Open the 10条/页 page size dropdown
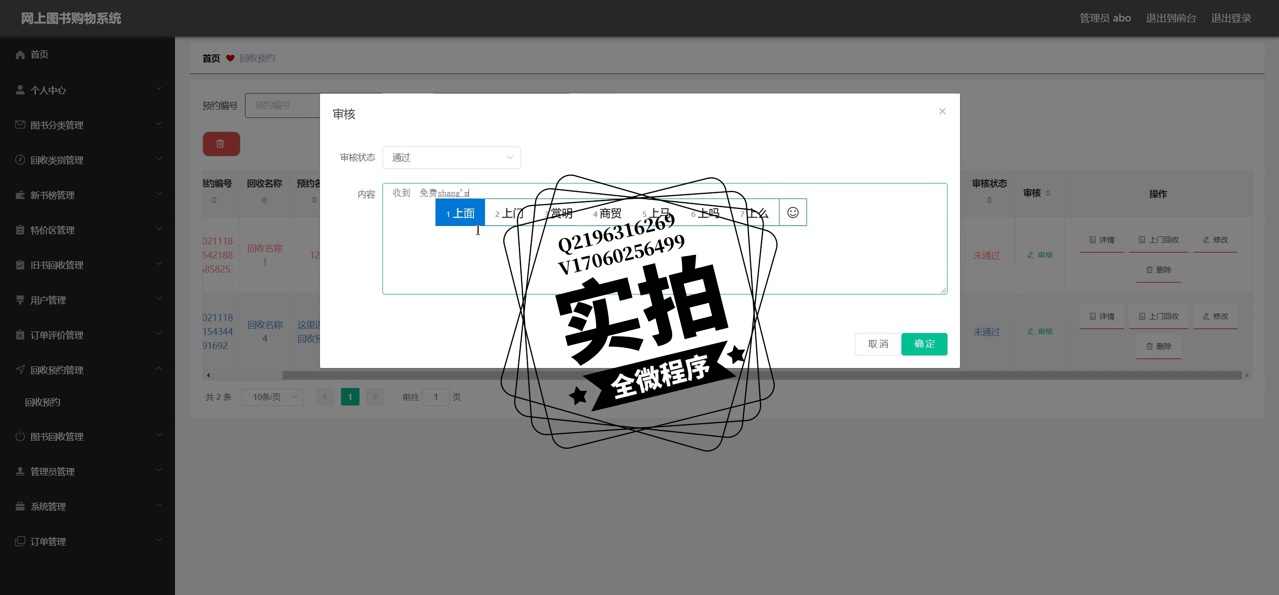 pyautogui.click(x=272, y=397)
